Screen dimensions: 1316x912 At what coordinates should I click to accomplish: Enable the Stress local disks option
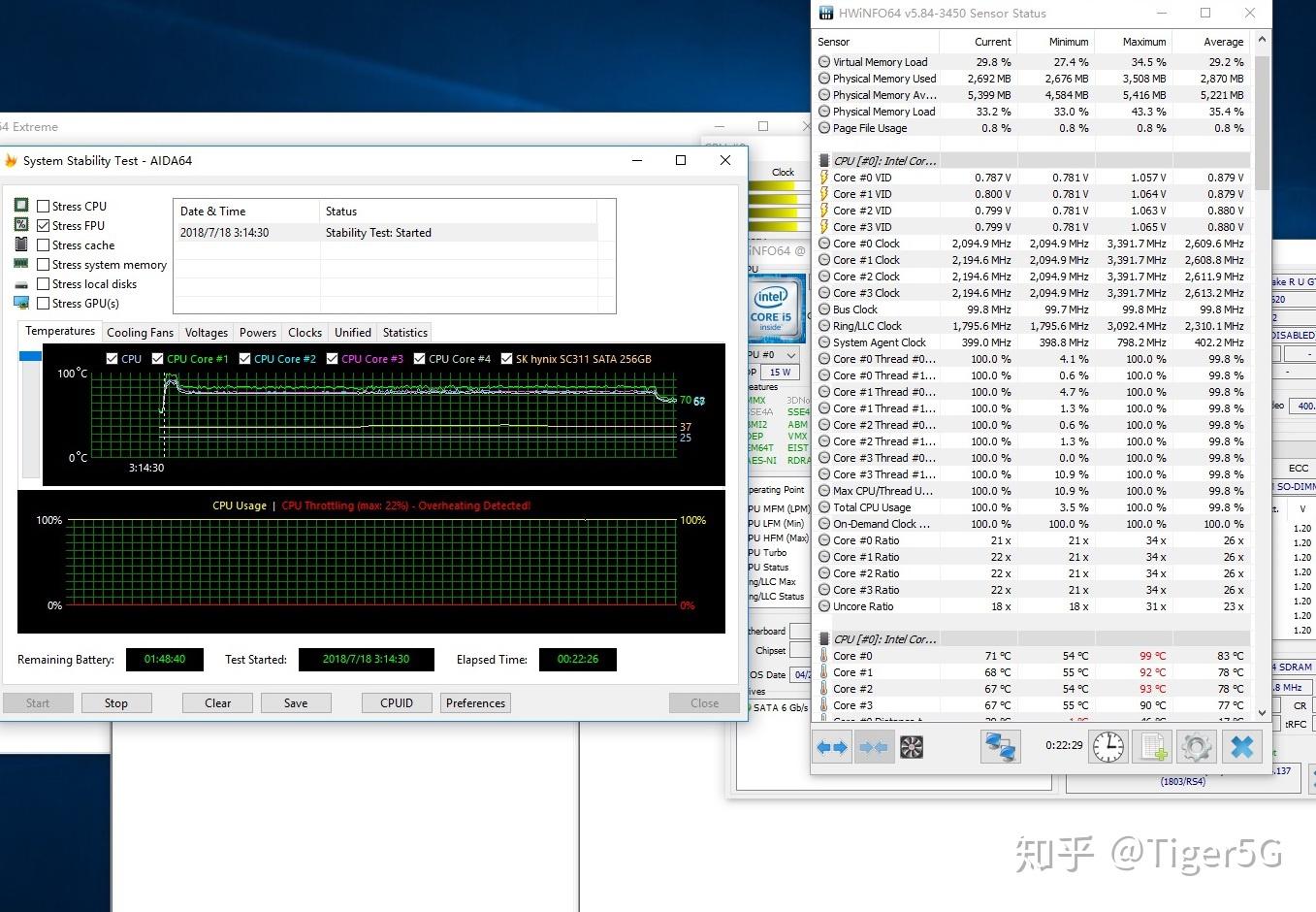click(43, 283)
